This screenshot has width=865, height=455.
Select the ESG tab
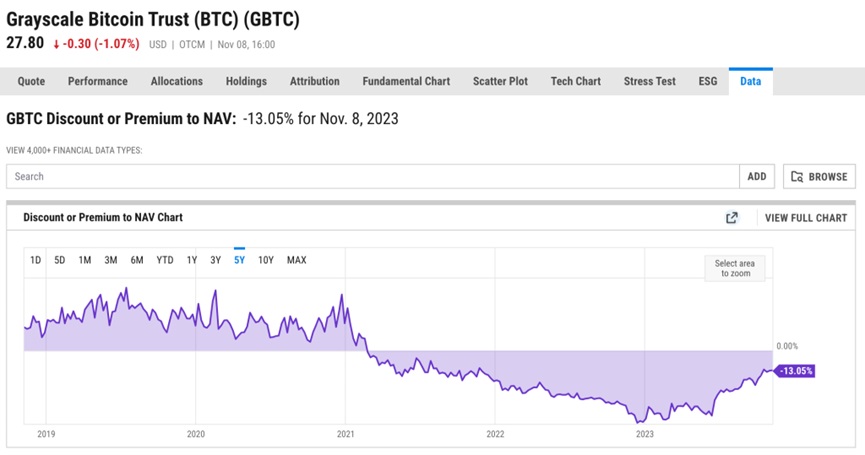[x=707, y=82]
